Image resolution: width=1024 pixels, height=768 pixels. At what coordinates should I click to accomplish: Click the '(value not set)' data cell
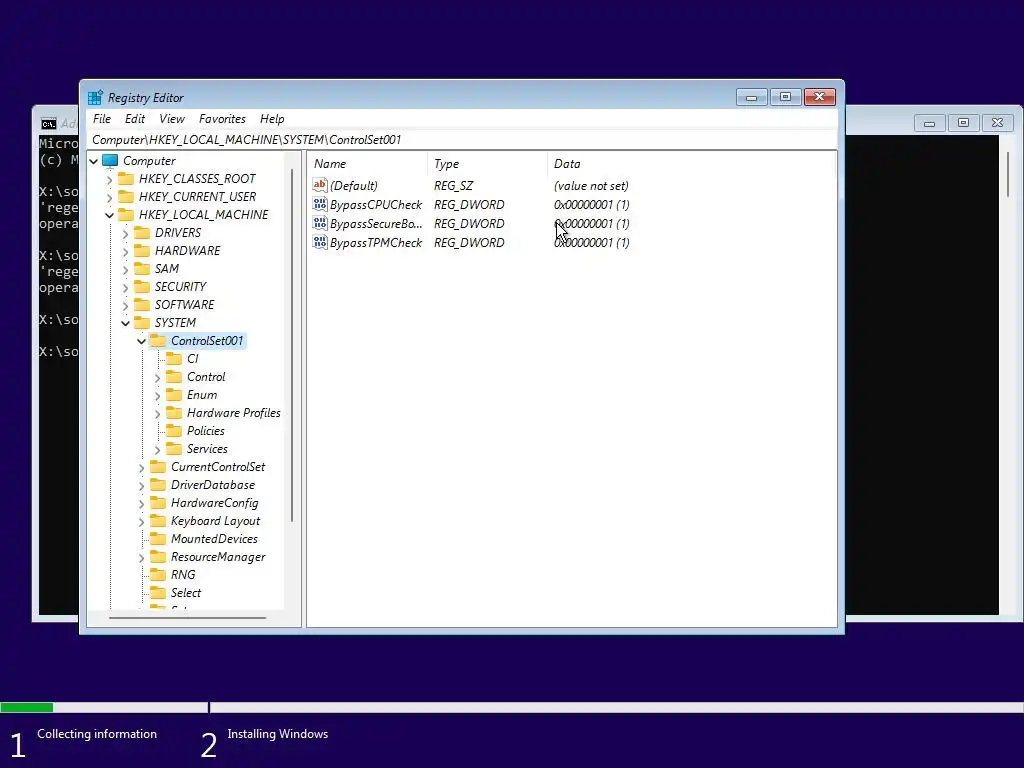coord(591,185)
